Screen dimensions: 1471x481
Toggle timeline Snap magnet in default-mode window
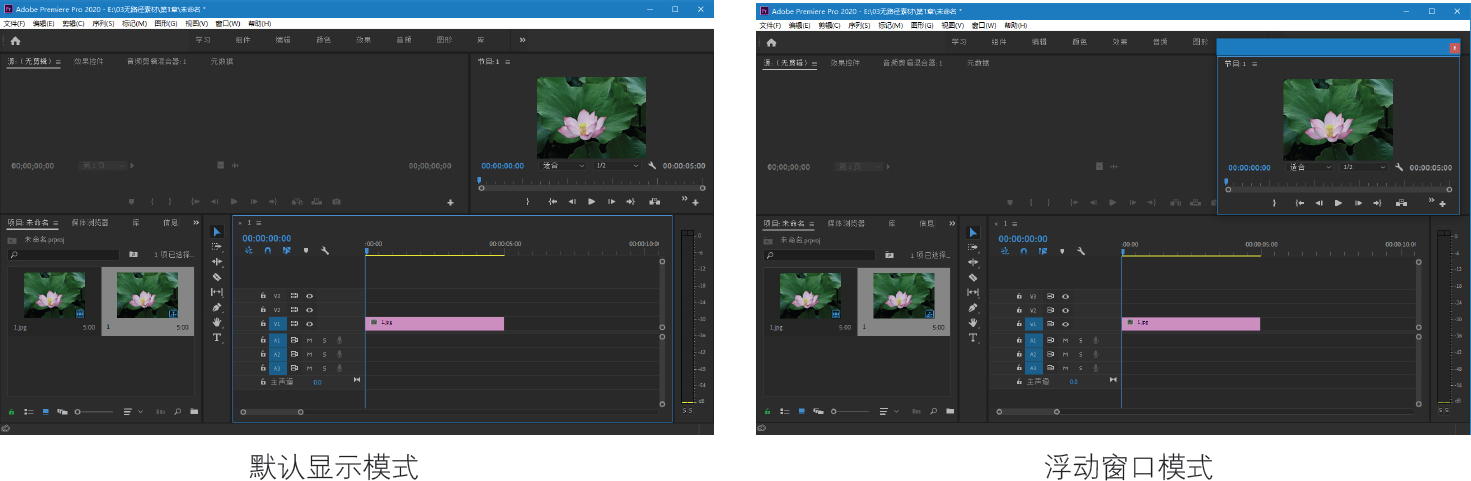[267, 251]
